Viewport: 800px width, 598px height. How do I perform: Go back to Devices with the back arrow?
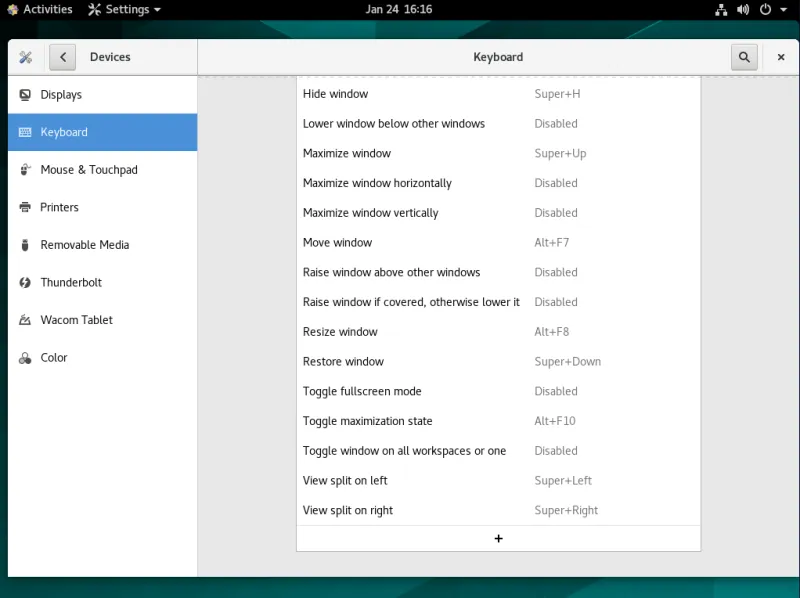click(x=62, y=57)
